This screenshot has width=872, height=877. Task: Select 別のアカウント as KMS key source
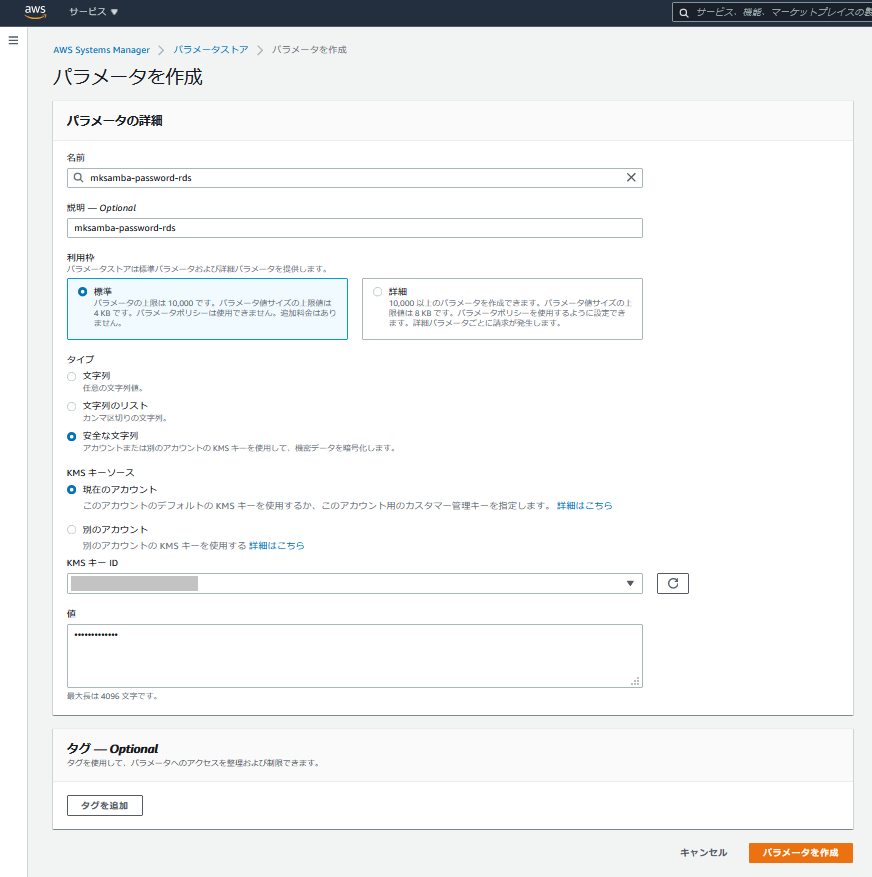pos(72,529)
